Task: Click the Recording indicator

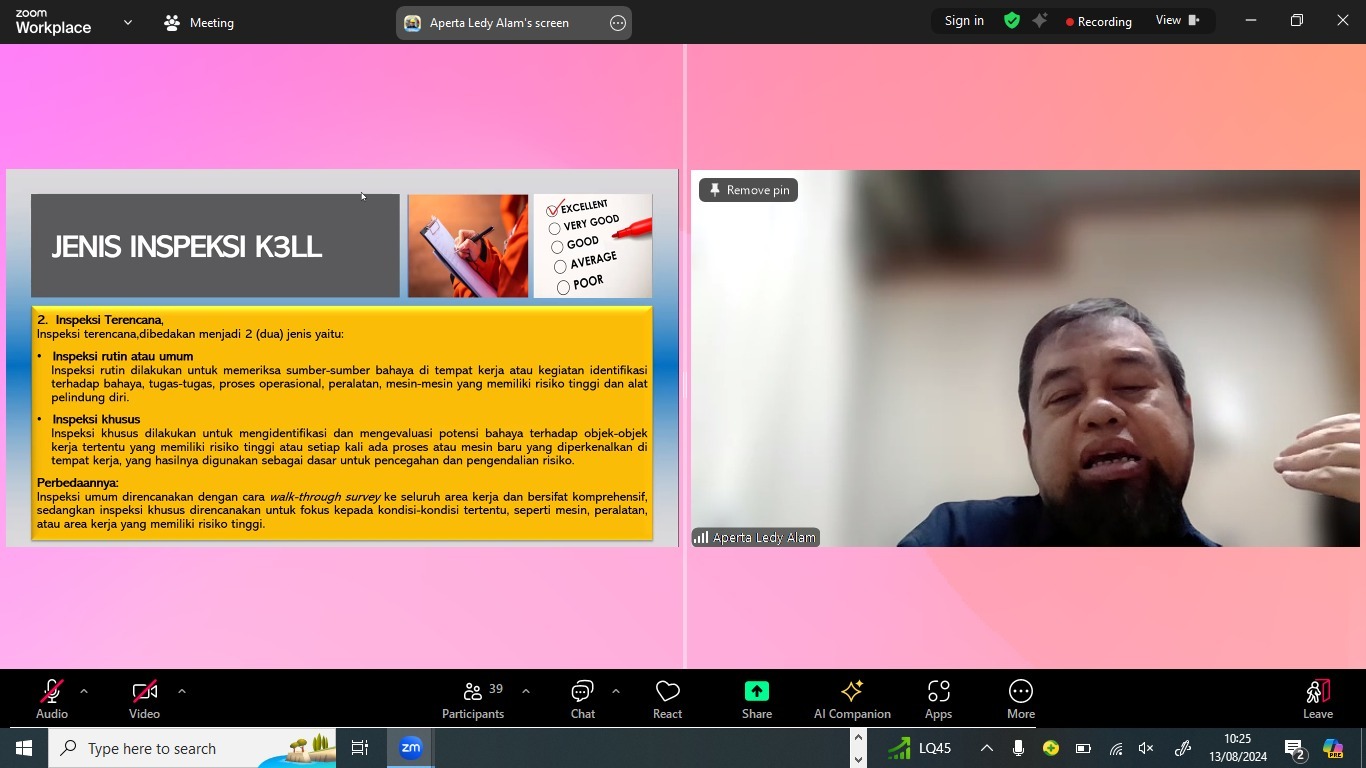Action: coord(1099,21)
